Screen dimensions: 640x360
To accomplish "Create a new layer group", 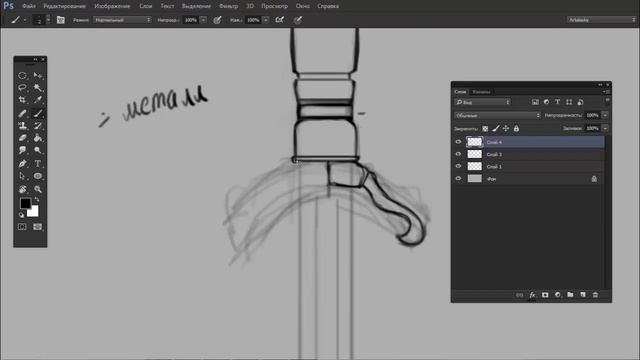I will tap(570, 295).
